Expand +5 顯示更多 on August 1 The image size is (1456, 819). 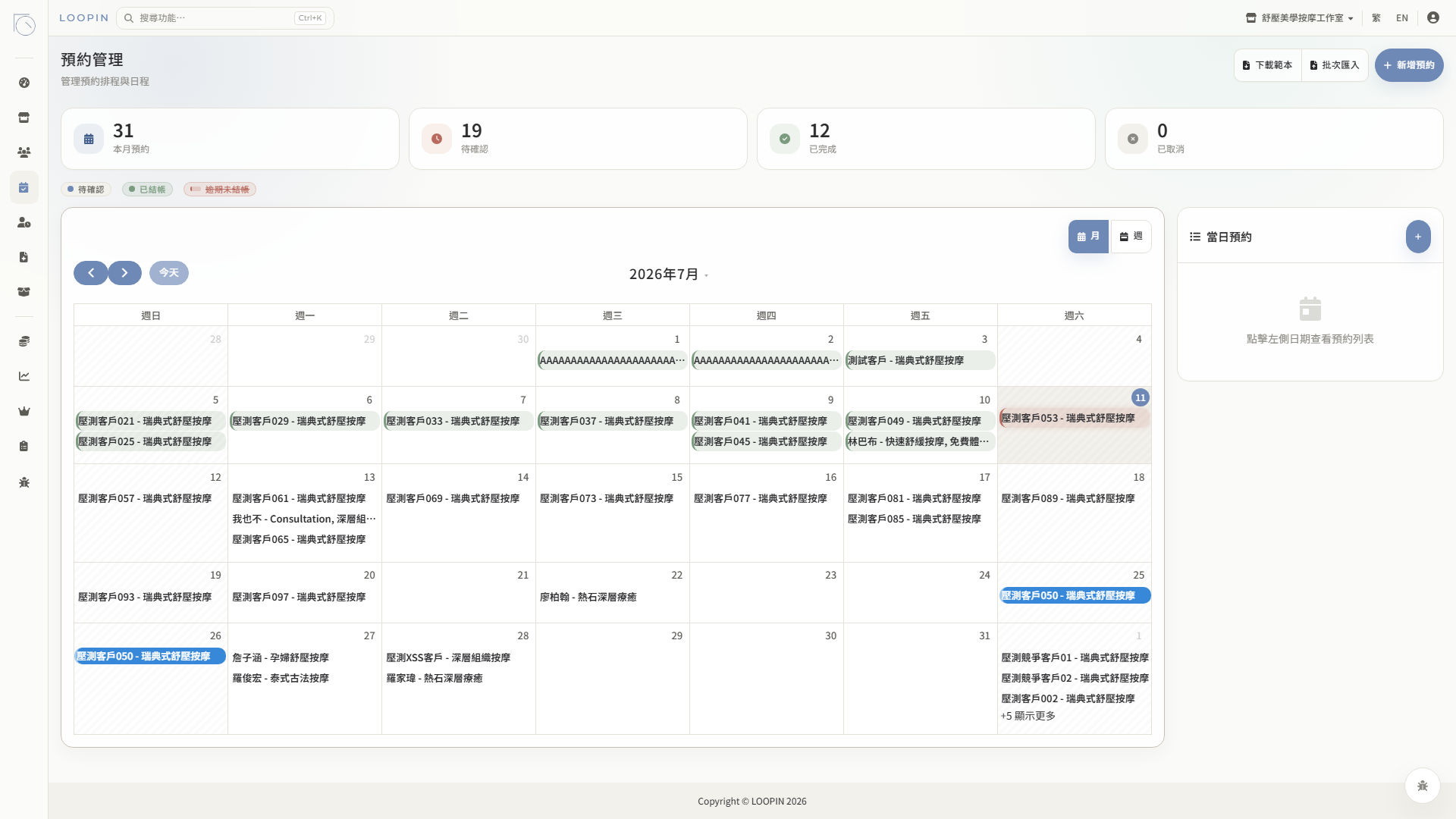click(x=1028, y=716)
